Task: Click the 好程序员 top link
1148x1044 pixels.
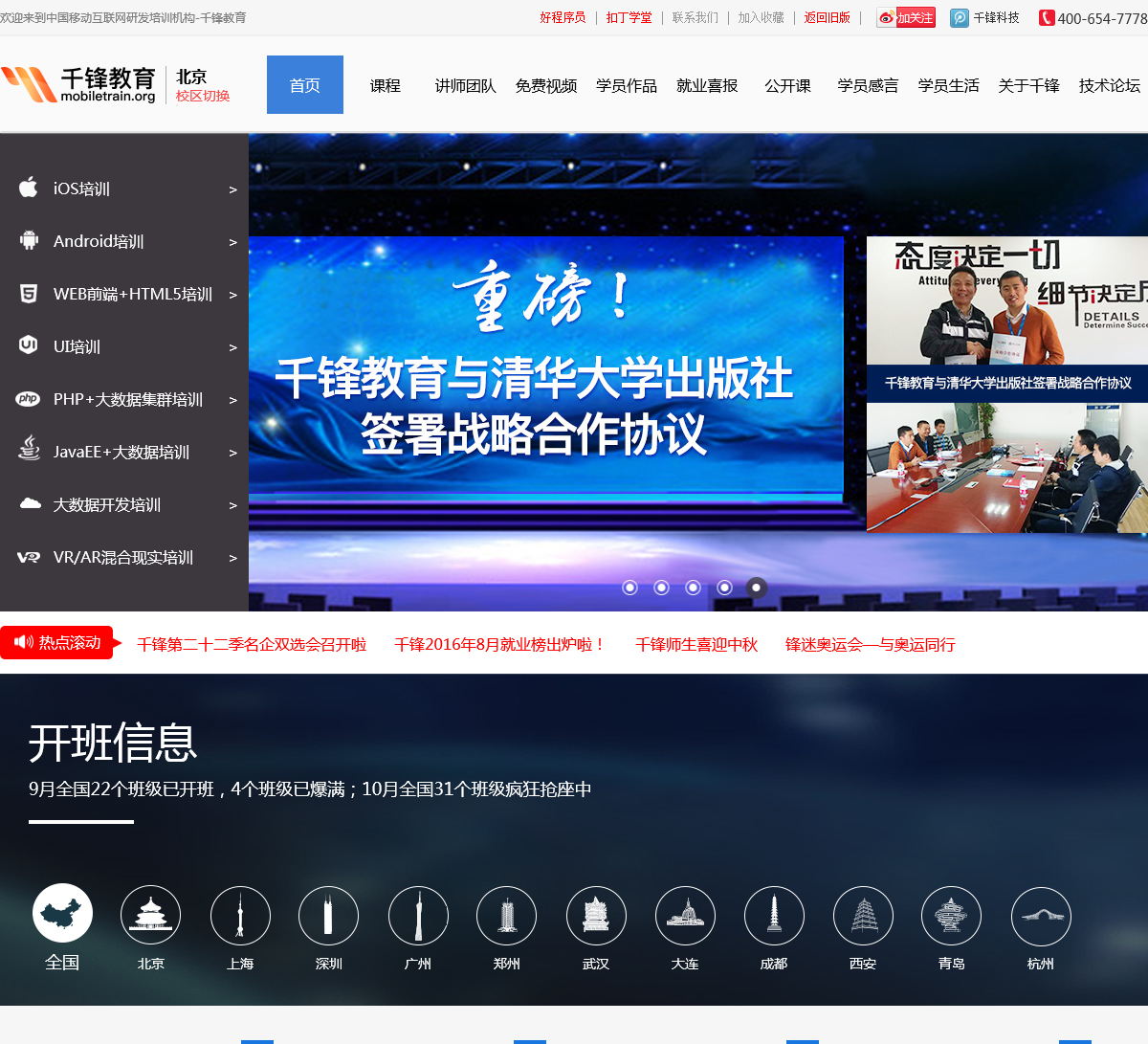Action: [x=563, y=17]
